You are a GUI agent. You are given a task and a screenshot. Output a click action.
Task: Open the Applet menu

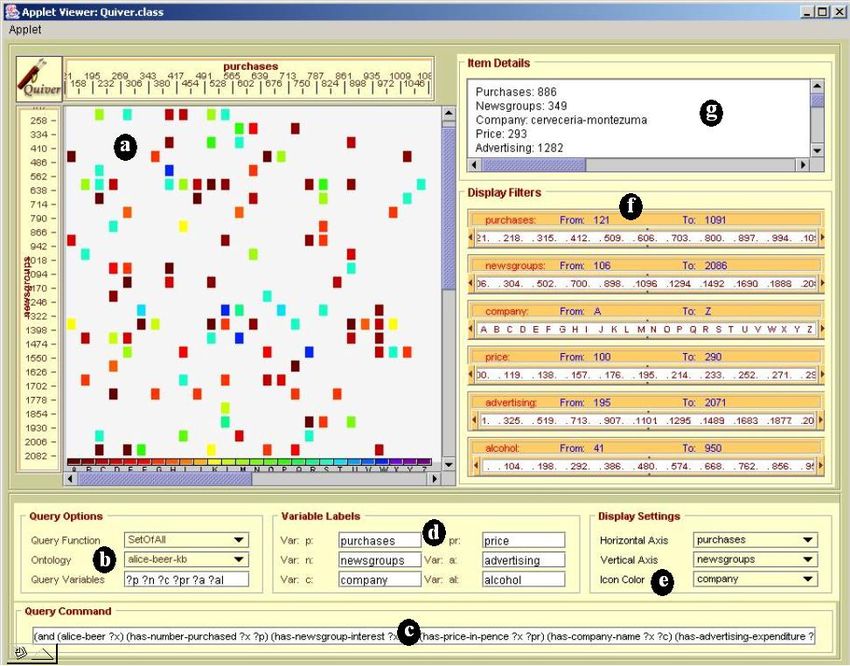pos(25,30)
